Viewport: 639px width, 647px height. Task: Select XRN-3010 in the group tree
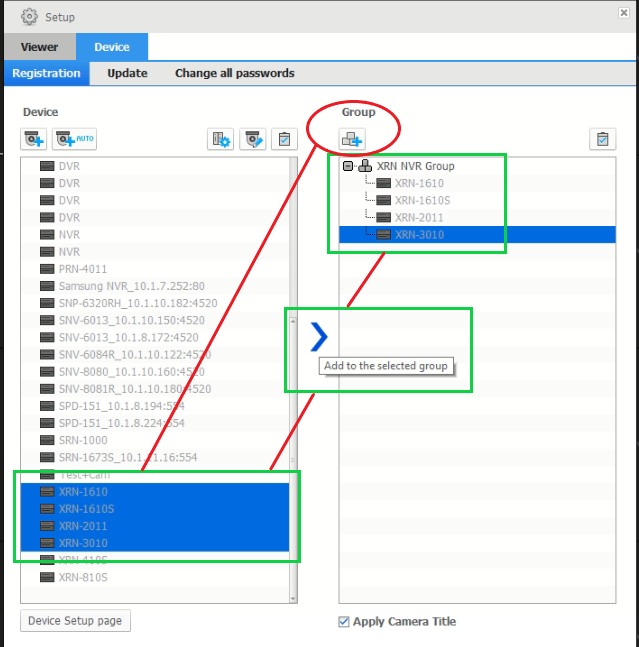point(477,234)
